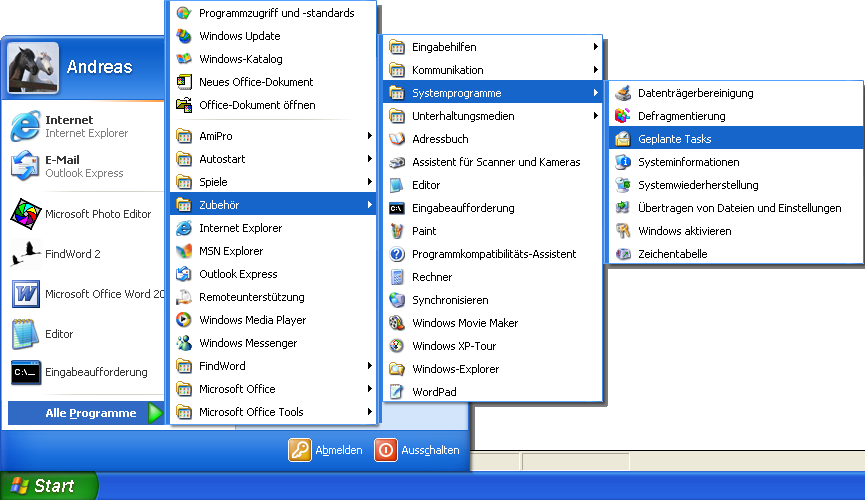The width and height of the screenshot is (865, 500).
Task: Expand the Microsoft Office Tools submenu
Action: pyautogui.click(x=272, y=412)
